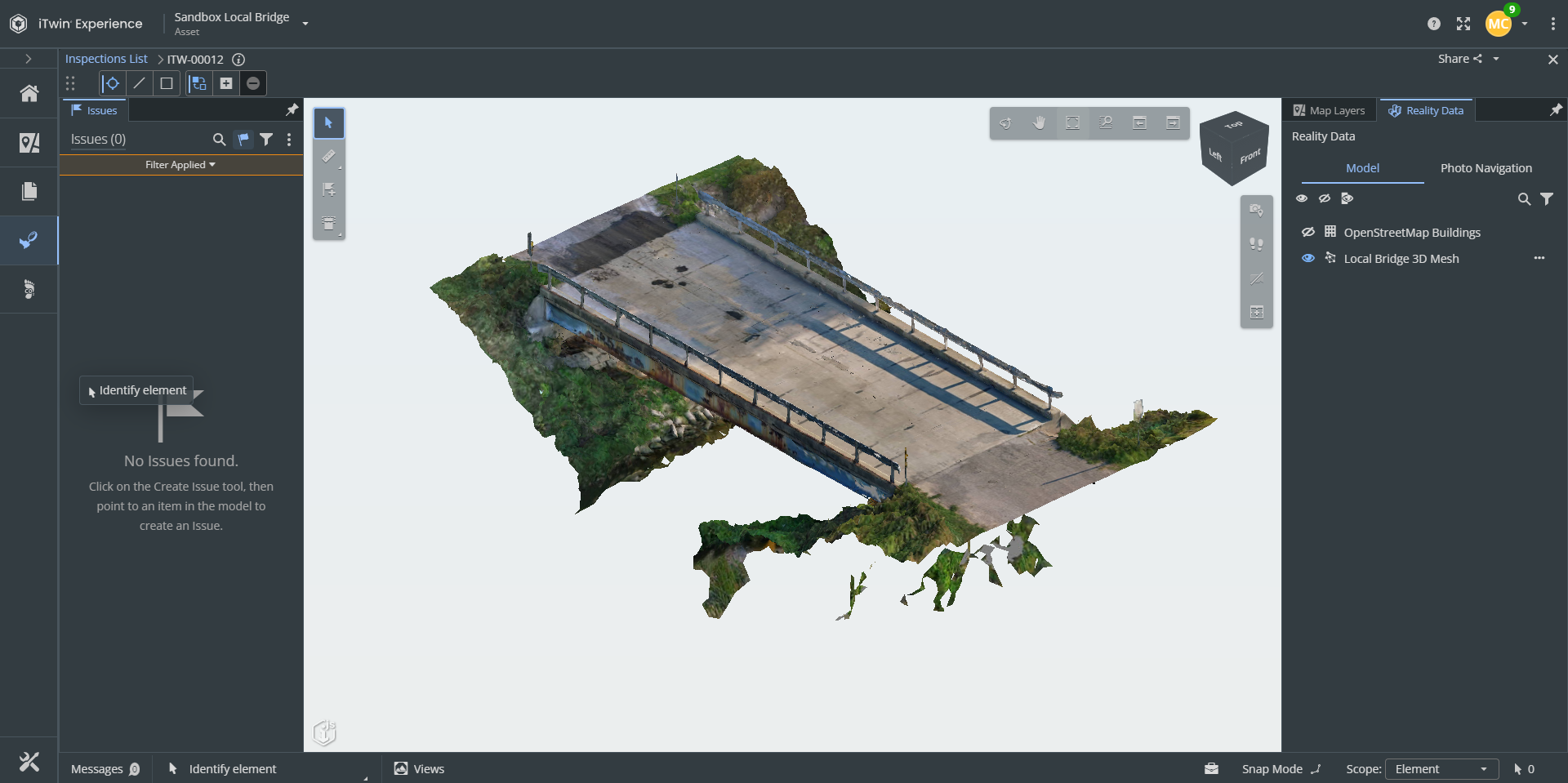Click the hide all crossed-eye icon

coord(1325,198)
